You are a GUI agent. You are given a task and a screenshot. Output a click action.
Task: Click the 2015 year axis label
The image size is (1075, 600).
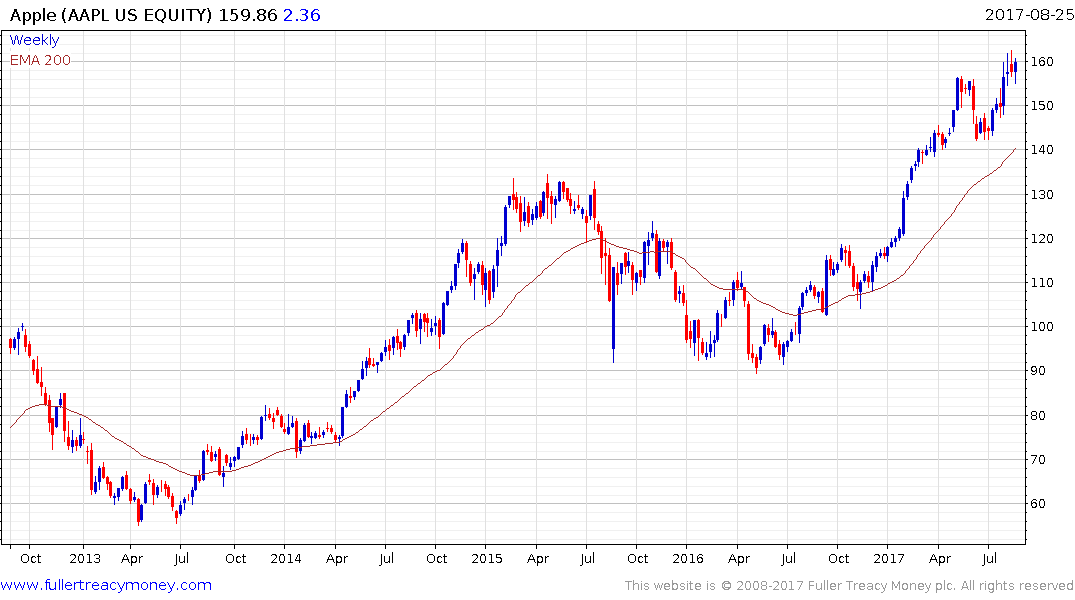tap(487, 558)
